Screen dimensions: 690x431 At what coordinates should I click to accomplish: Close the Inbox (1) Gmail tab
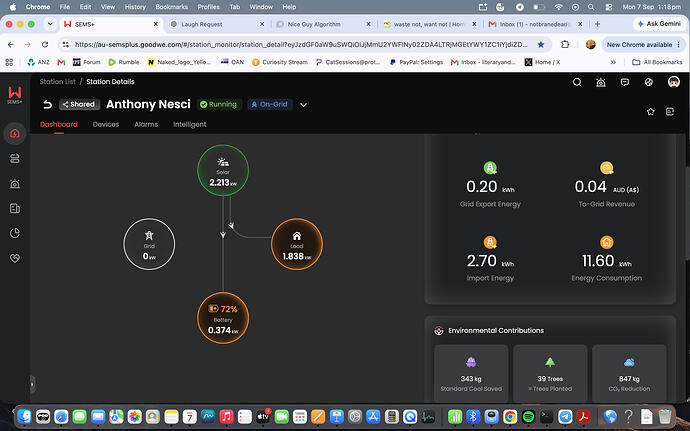coord(580,24)
